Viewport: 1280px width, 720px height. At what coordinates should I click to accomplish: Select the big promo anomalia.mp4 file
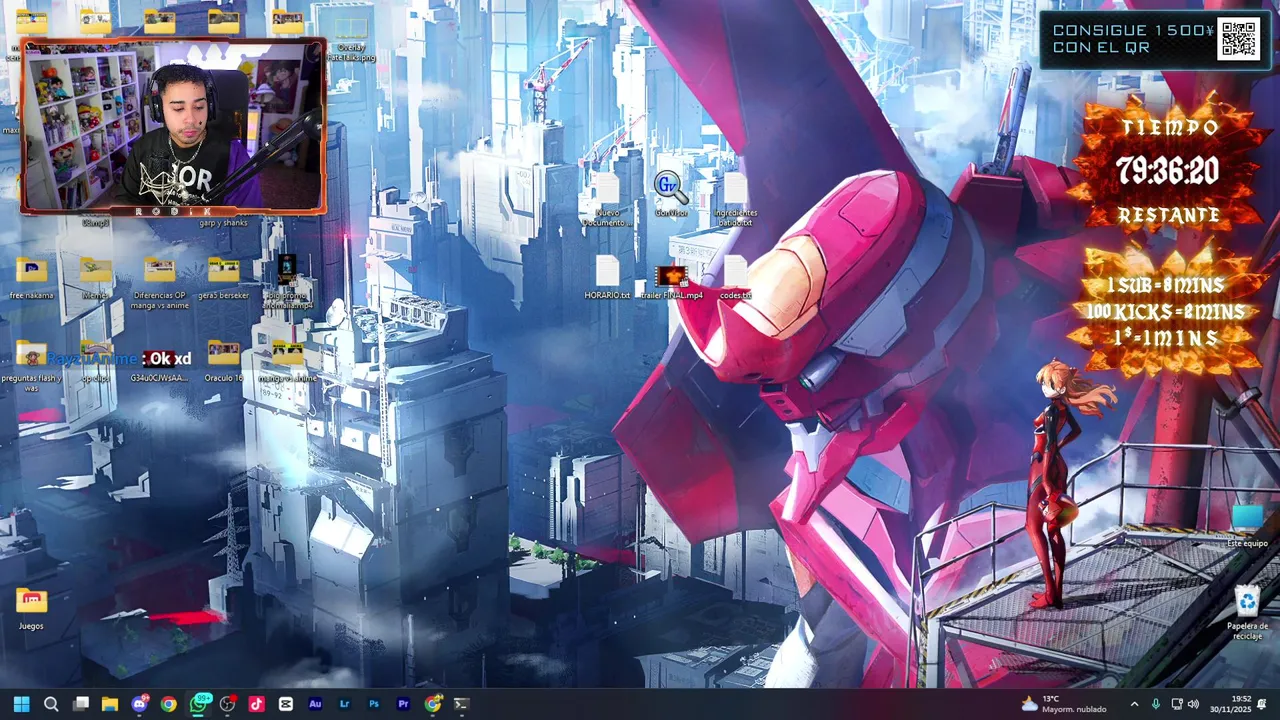pyautogui.click(x=287, y=282)
